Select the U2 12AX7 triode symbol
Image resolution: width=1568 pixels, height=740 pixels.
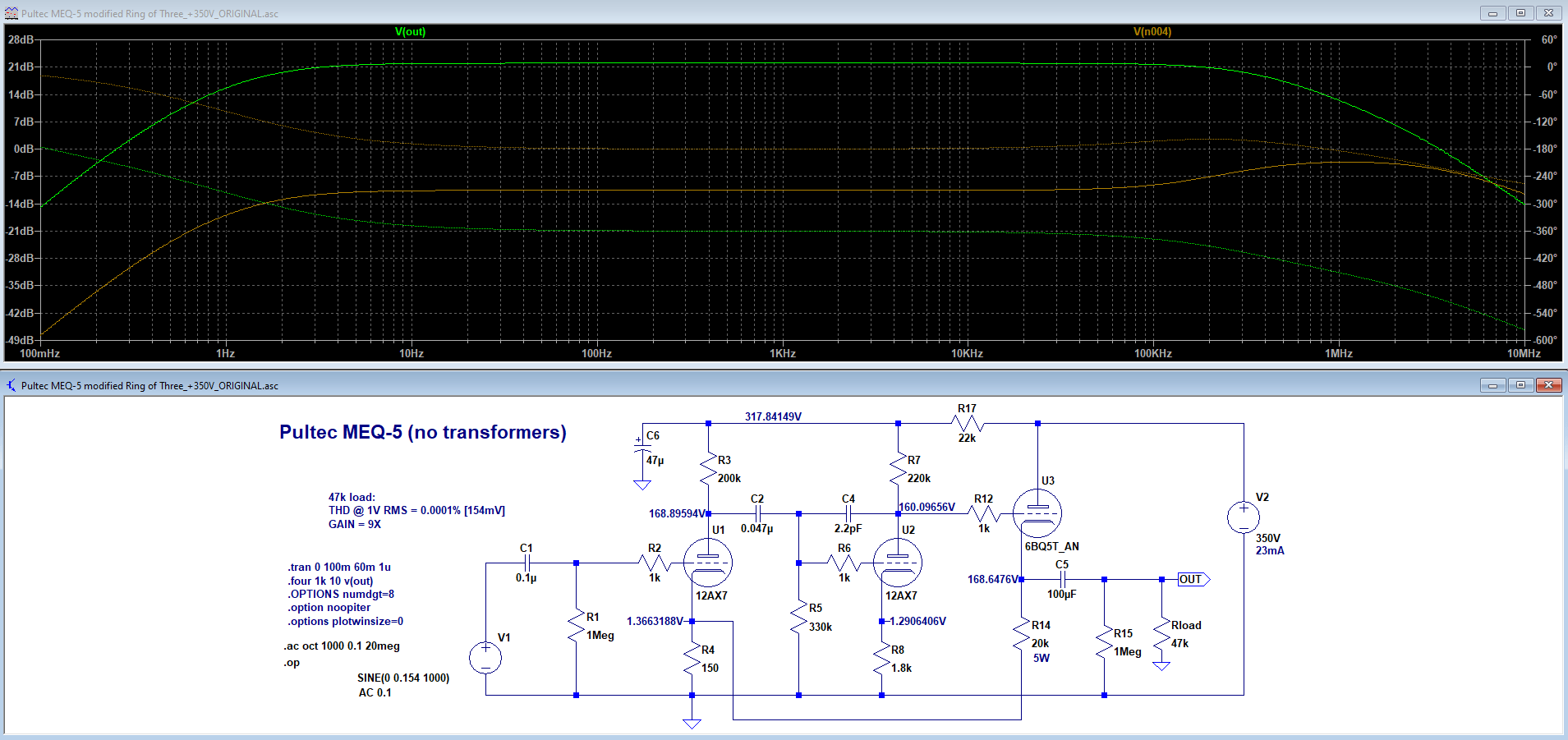897,563
